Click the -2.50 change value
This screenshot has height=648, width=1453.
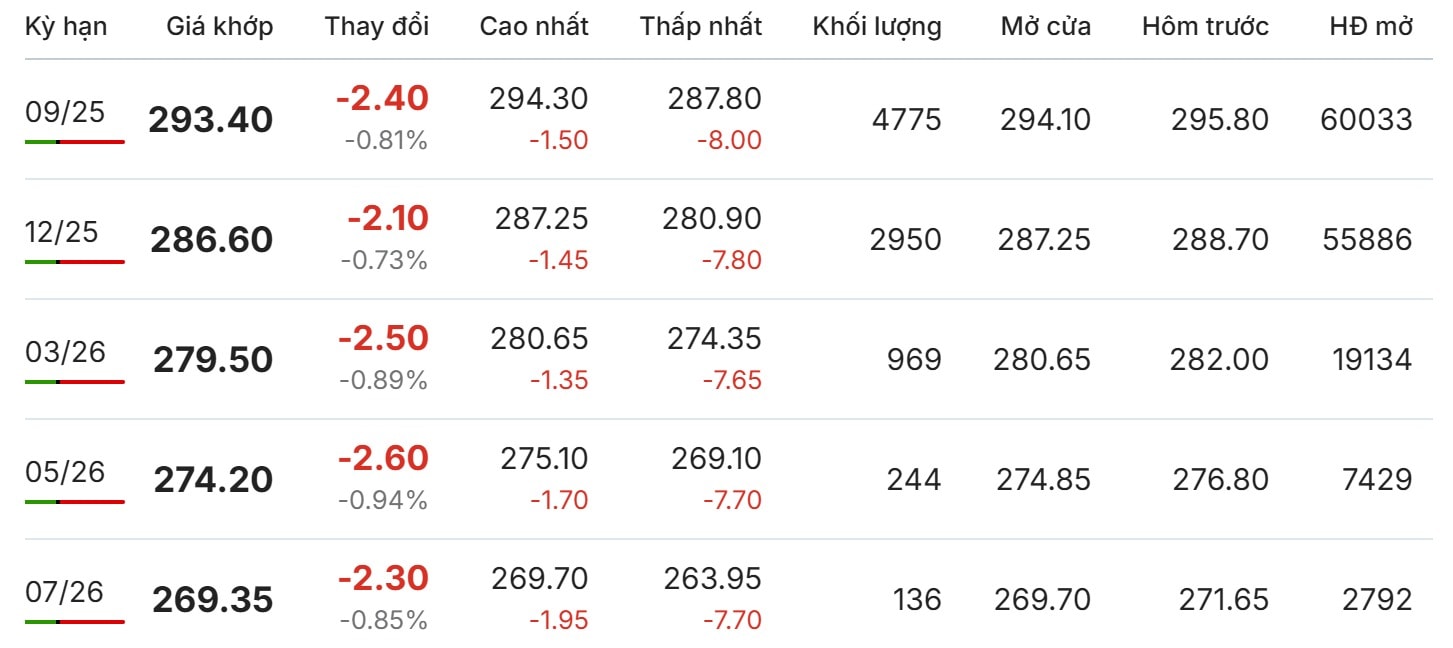pyautogui.click(x=383, y=338)
